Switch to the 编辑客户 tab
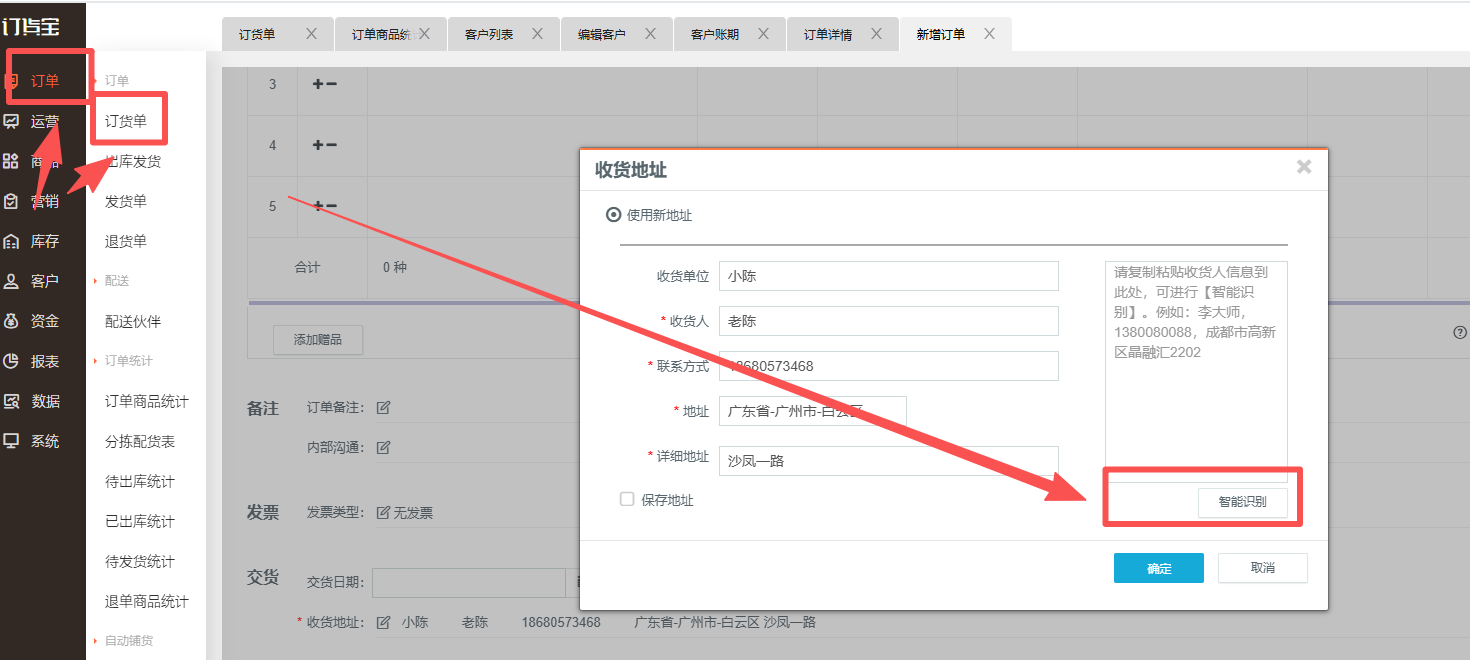This screenshot has width=1470, height=660. point(602,34)
